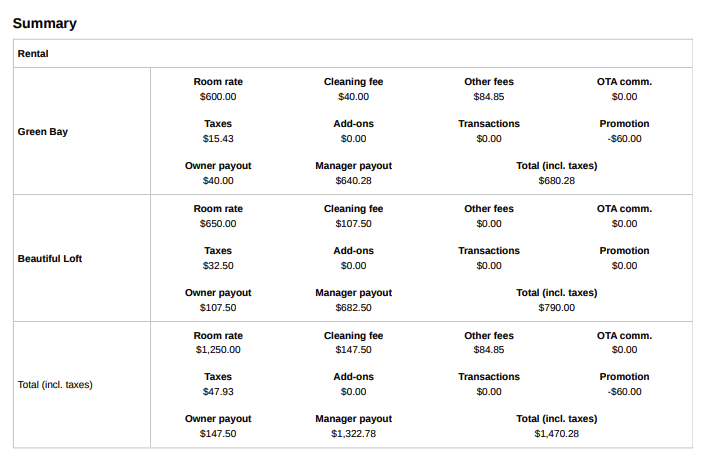
Task: Select Green Bay other fees $84.85
Action: tap(489, 96)
